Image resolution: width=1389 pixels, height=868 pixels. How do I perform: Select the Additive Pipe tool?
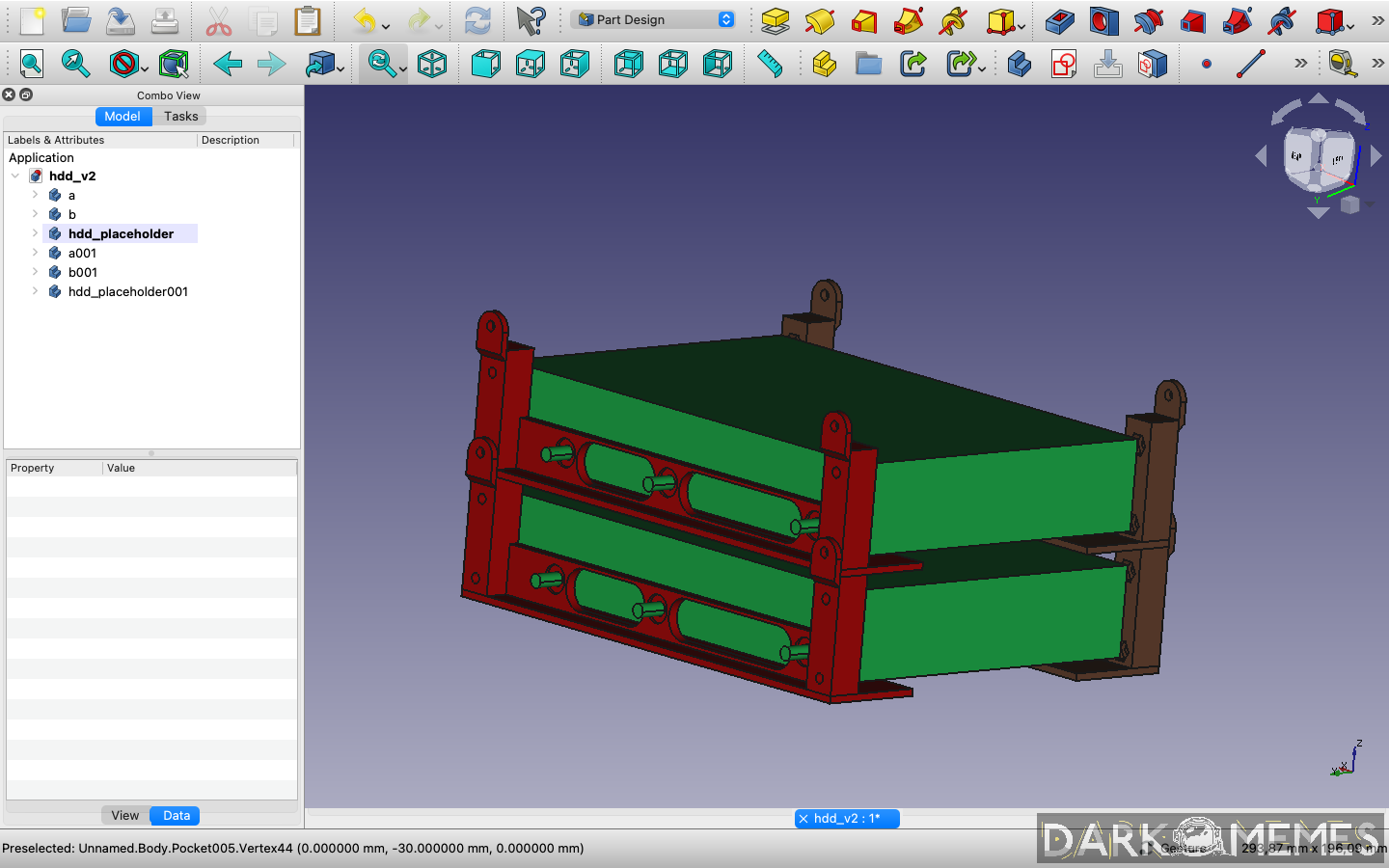pyautogui.click(x=909, y=20)
